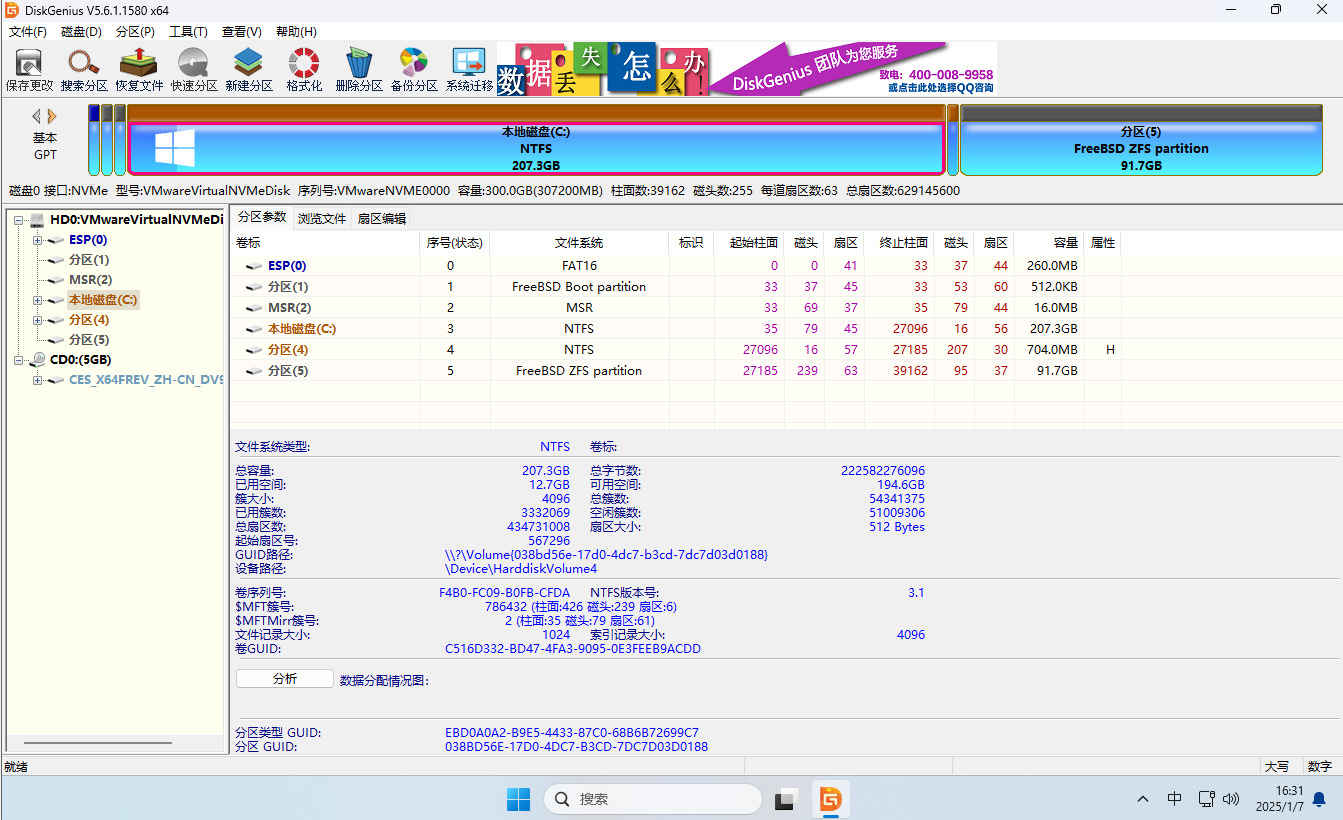The height and width of the screenshot is (820, 1343).
Task: Go to the next disk arrow
Action: click(52, 116)
